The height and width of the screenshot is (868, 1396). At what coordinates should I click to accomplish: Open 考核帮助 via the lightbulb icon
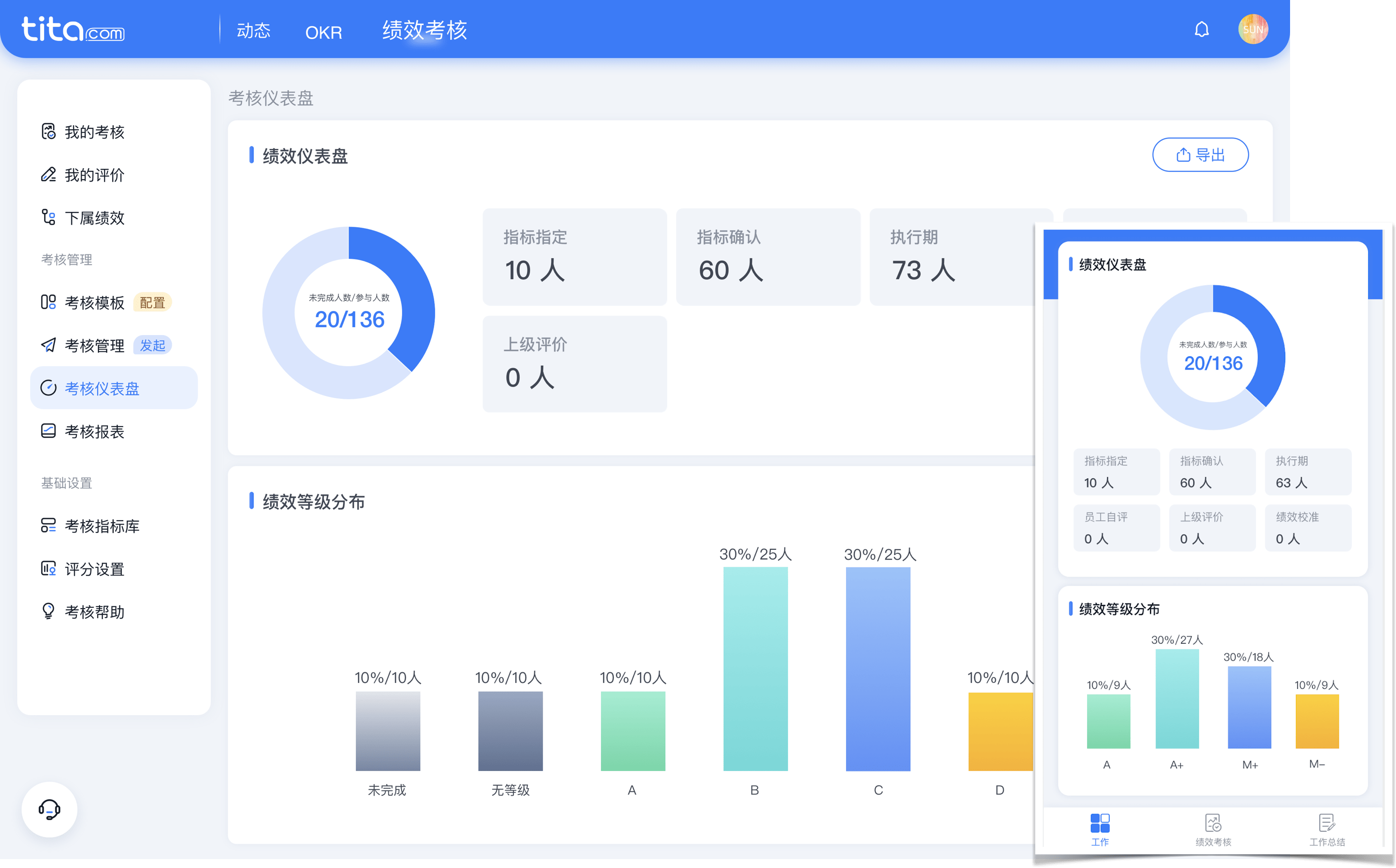click(49, 611)
